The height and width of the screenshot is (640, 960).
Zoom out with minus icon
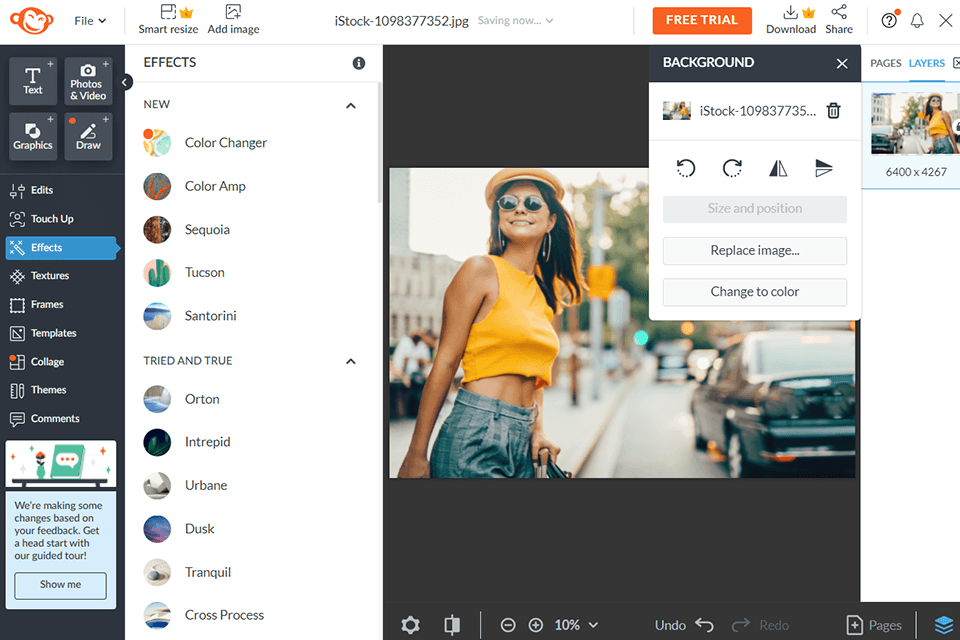tap(508, 625)
